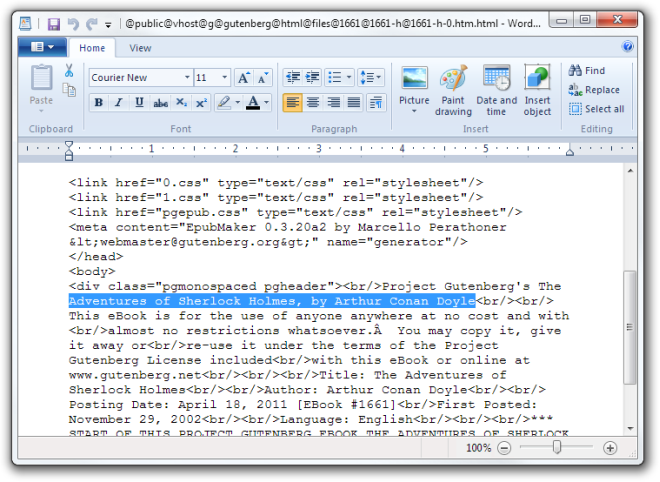Click the right indent marker on ruler
Screen dimensions: 660x482
click(x=570, y=152)
